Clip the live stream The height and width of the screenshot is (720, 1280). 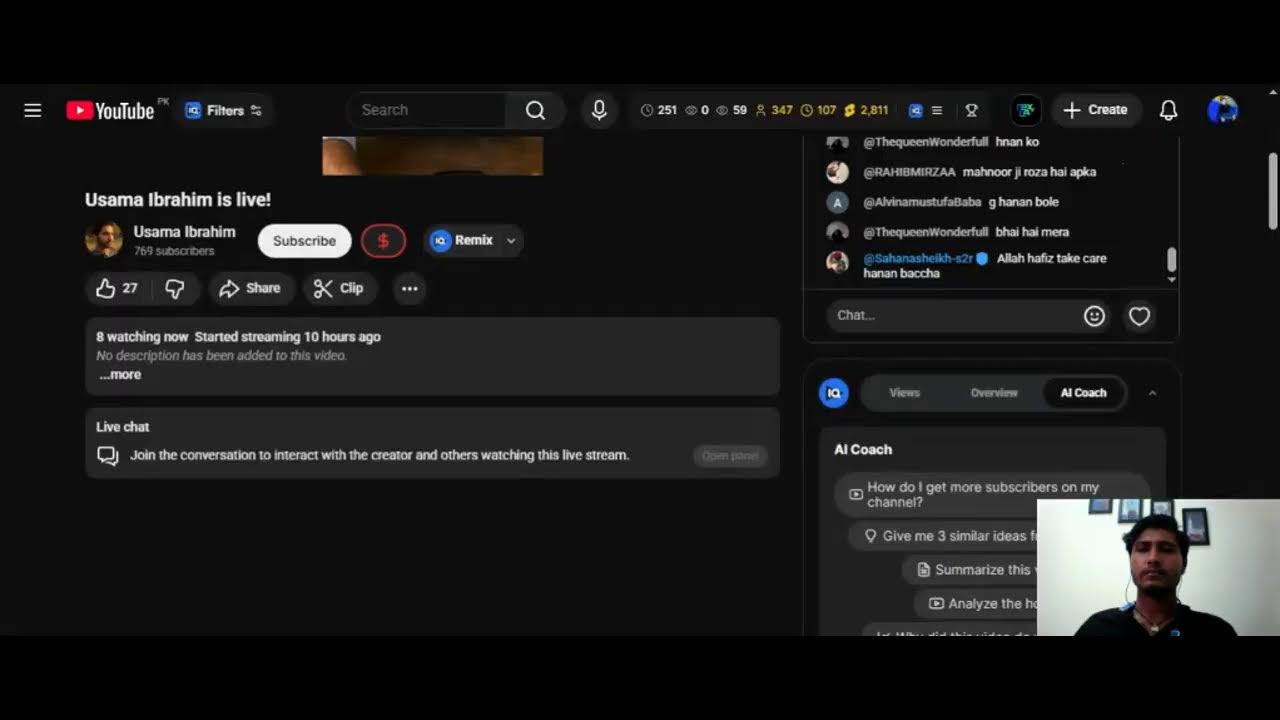339,288
